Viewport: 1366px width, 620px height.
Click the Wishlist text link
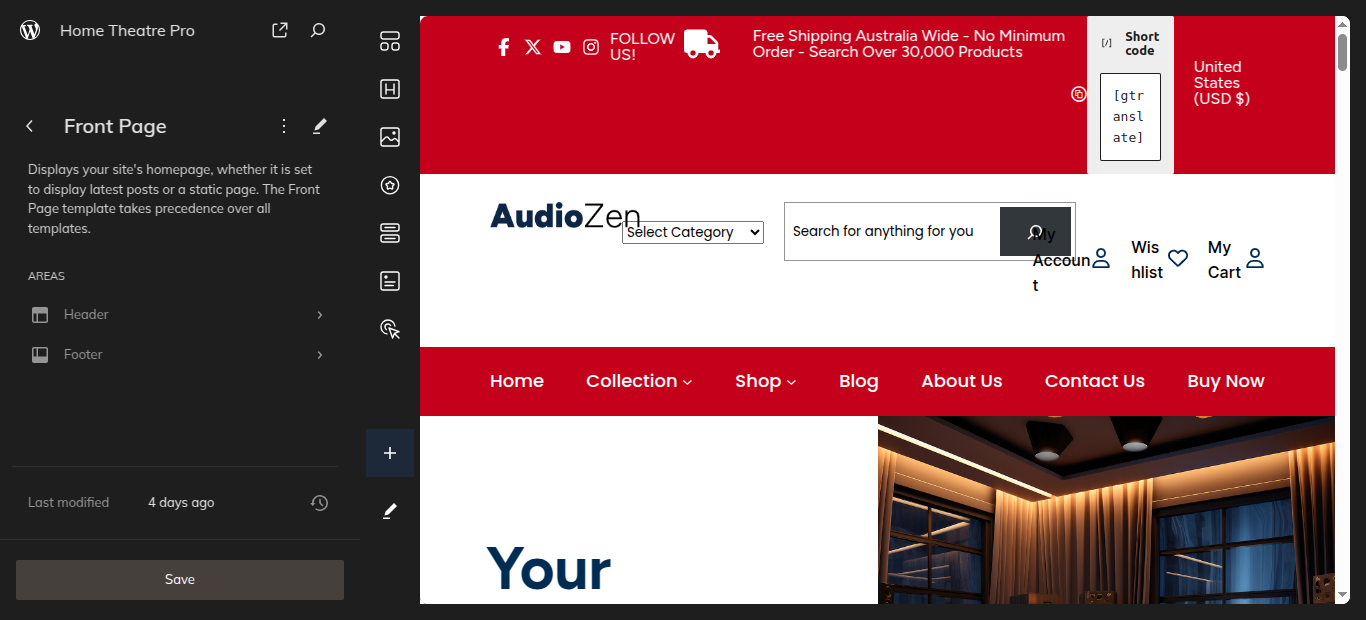click(x=1147, y=260)
